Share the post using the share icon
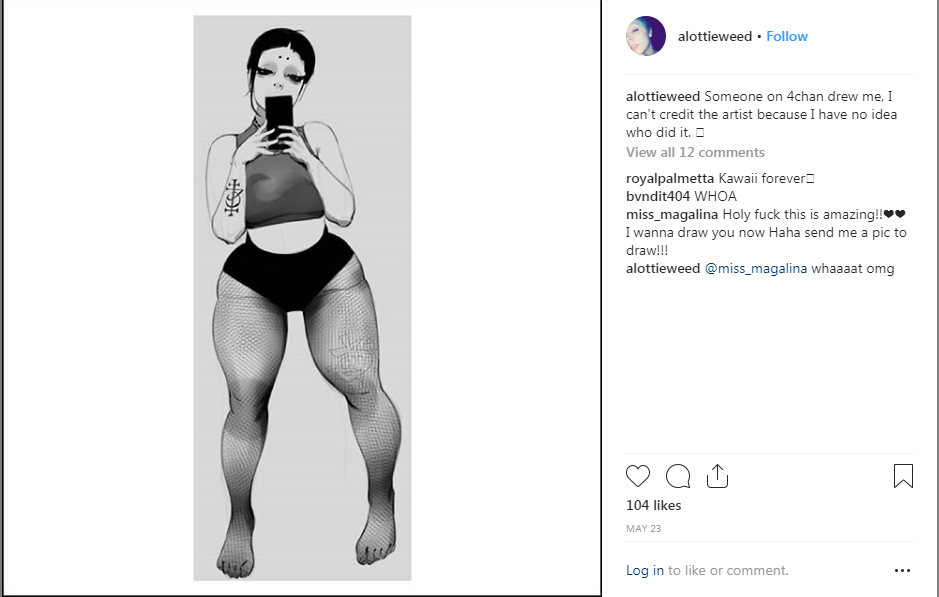This screenshot has height=597, width=939. click(717, 476)
